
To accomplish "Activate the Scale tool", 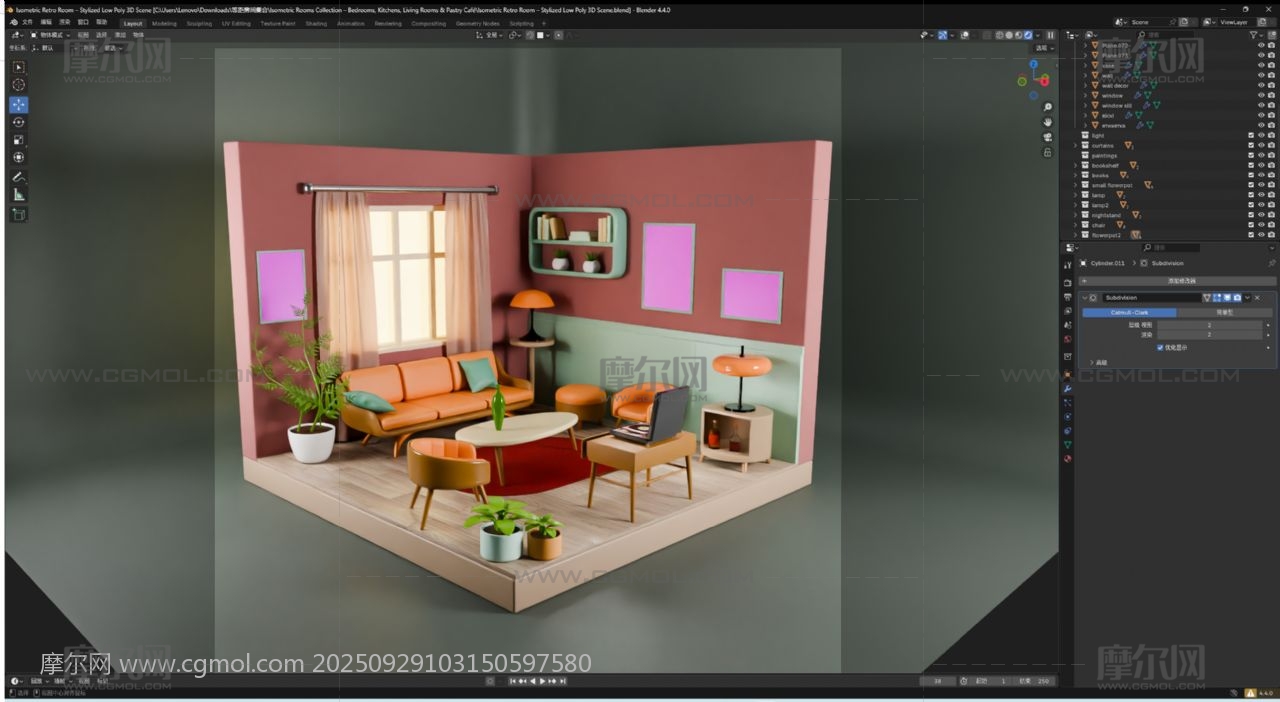I will [x=19, y=140].
